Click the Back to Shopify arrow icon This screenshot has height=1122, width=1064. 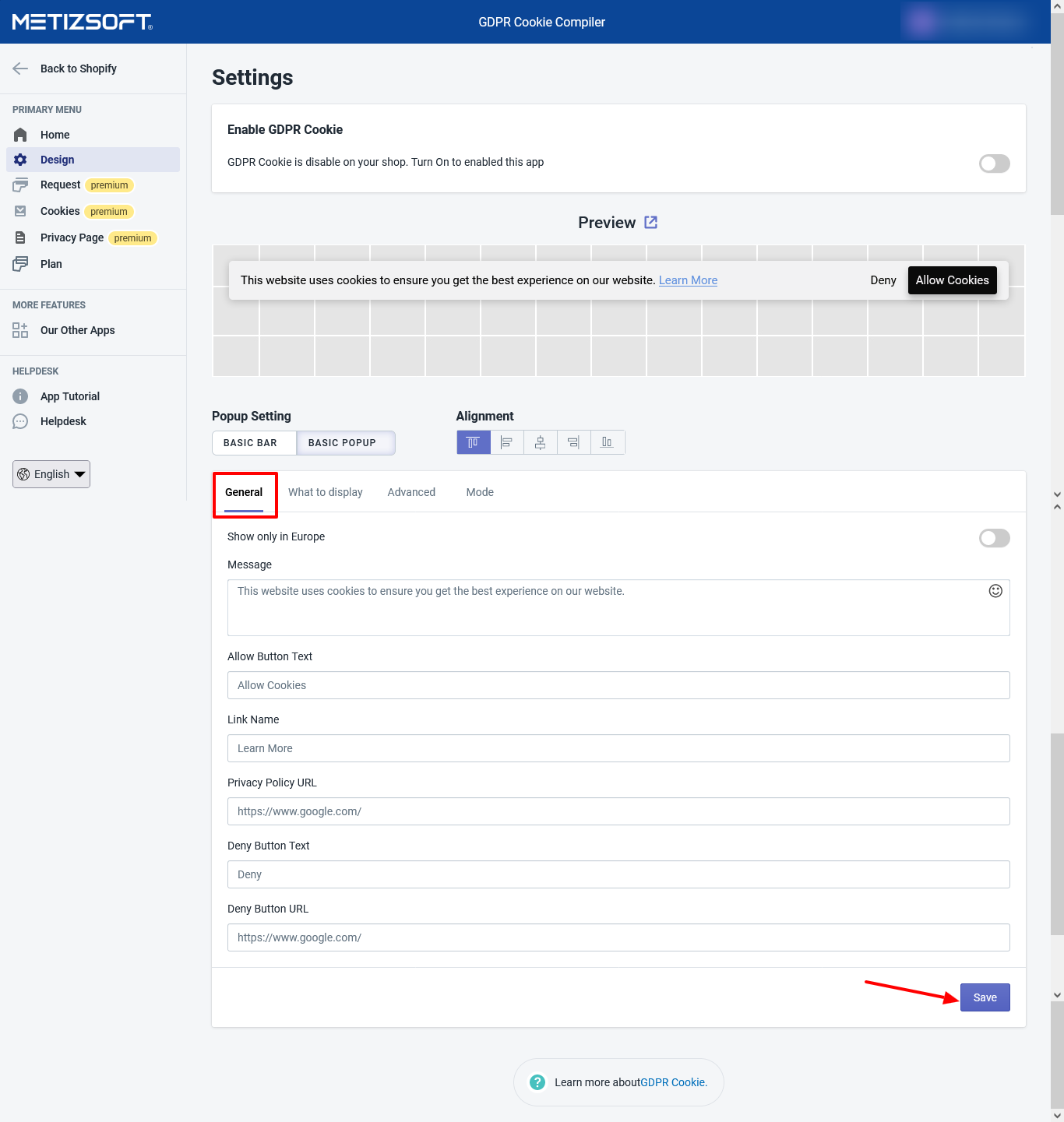pyautogui.click(x=21, y=69)
